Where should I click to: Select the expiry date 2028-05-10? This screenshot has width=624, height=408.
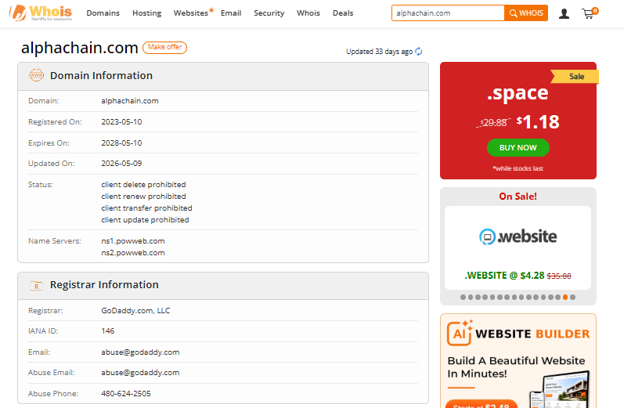click(121, 143)
